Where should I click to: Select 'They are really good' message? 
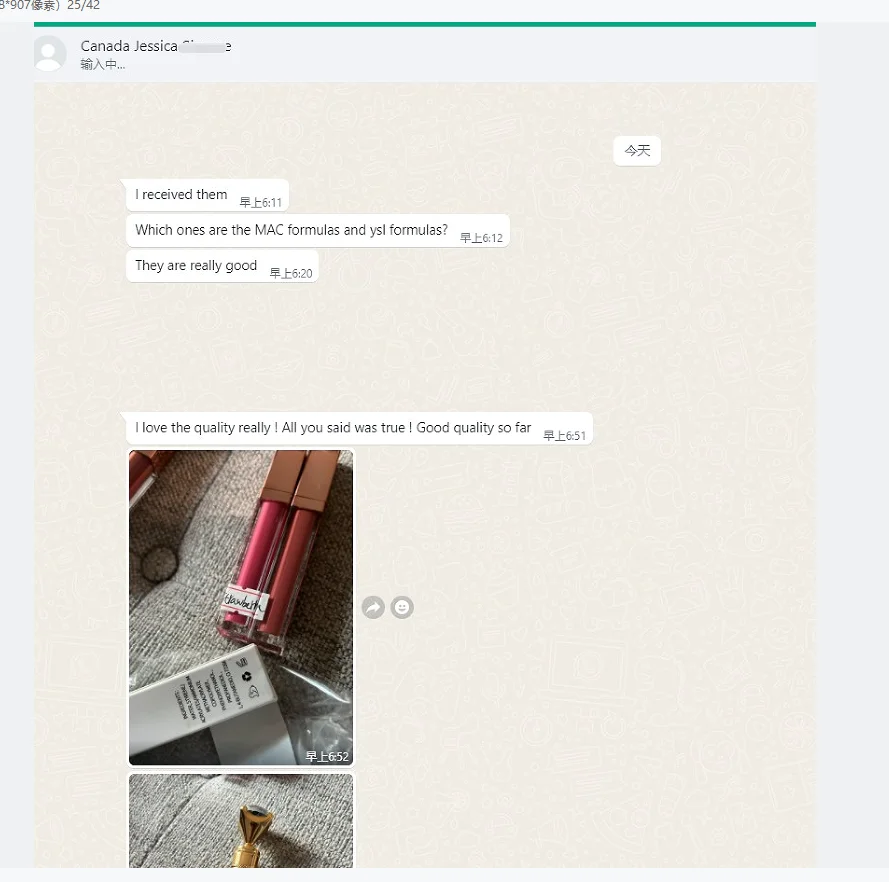pyautogui.click(x=222, y=266)
